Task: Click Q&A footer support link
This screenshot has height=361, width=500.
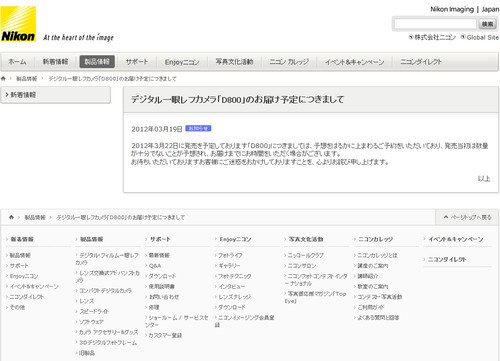Action: [x=155, y=266]
